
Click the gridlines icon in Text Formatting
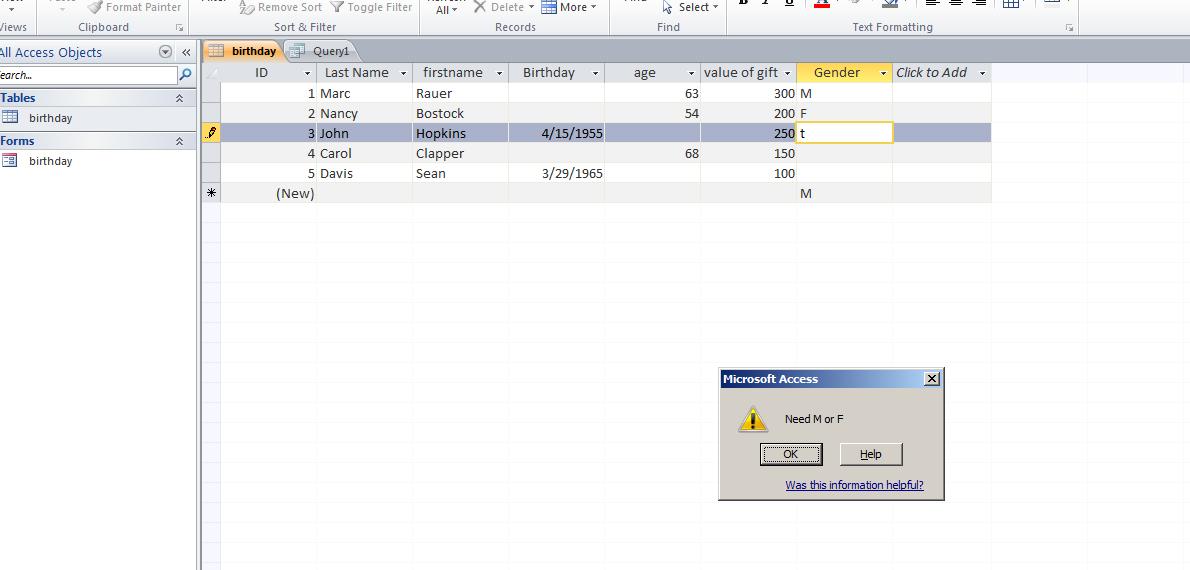tap(1011, 4)
